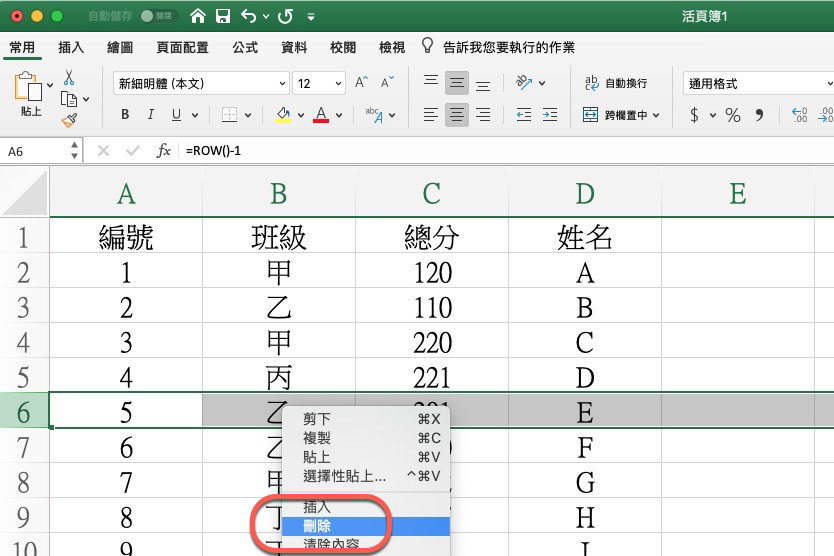
Task: Expand the Paste options arrow
Action: (50, 85)
